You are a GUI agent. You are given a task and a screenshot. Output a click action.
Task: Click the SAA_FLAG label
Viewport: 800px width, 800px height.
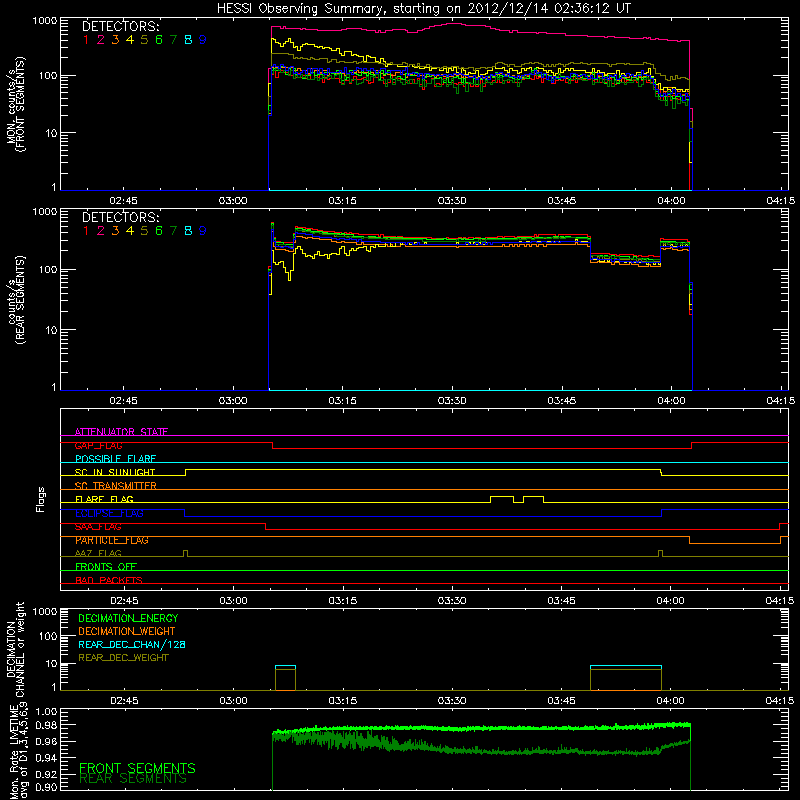click(98, 527)
